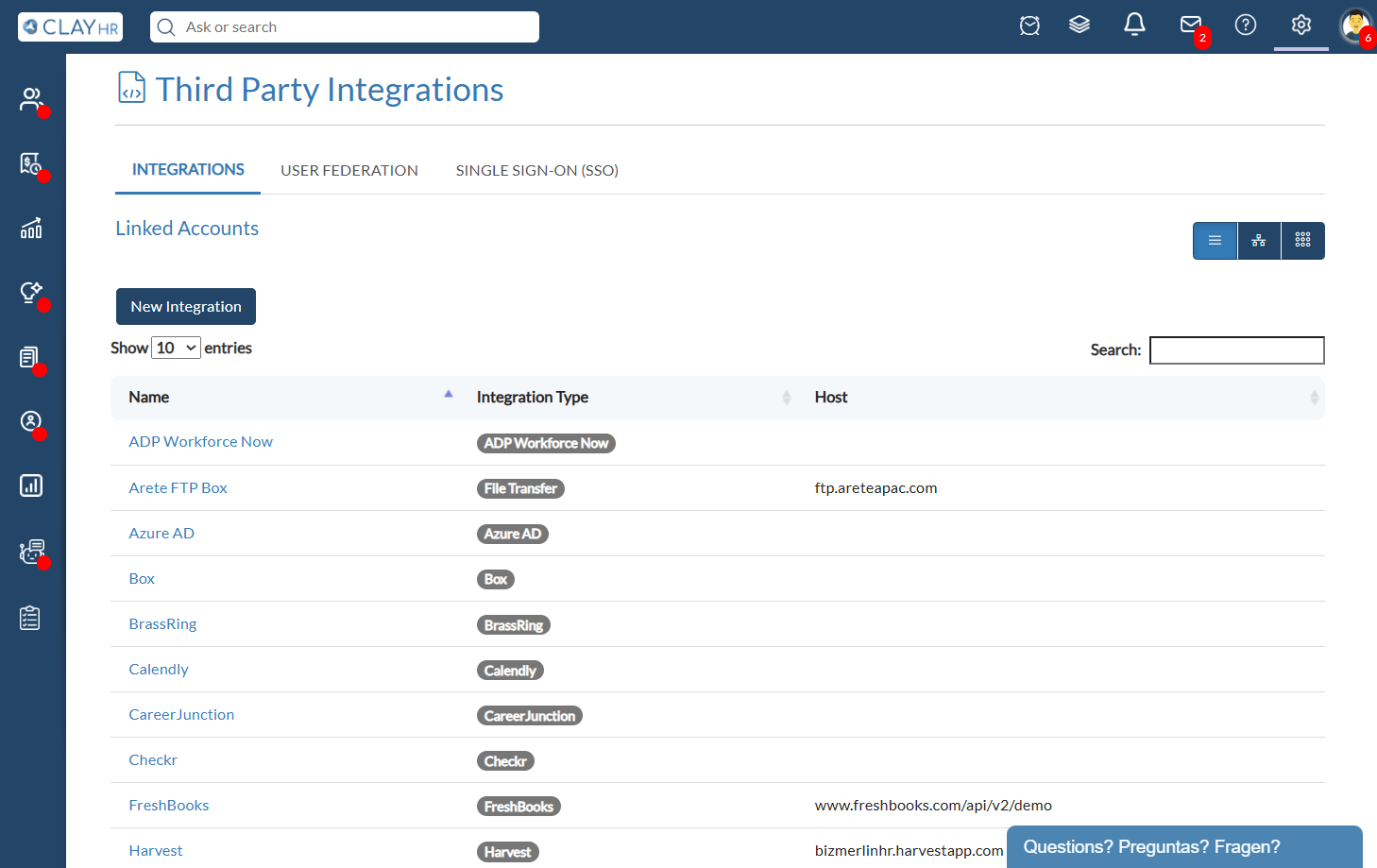Switch to hierarchy tree view
This screenshot has height=868, width=1377.
(1259, 241)
